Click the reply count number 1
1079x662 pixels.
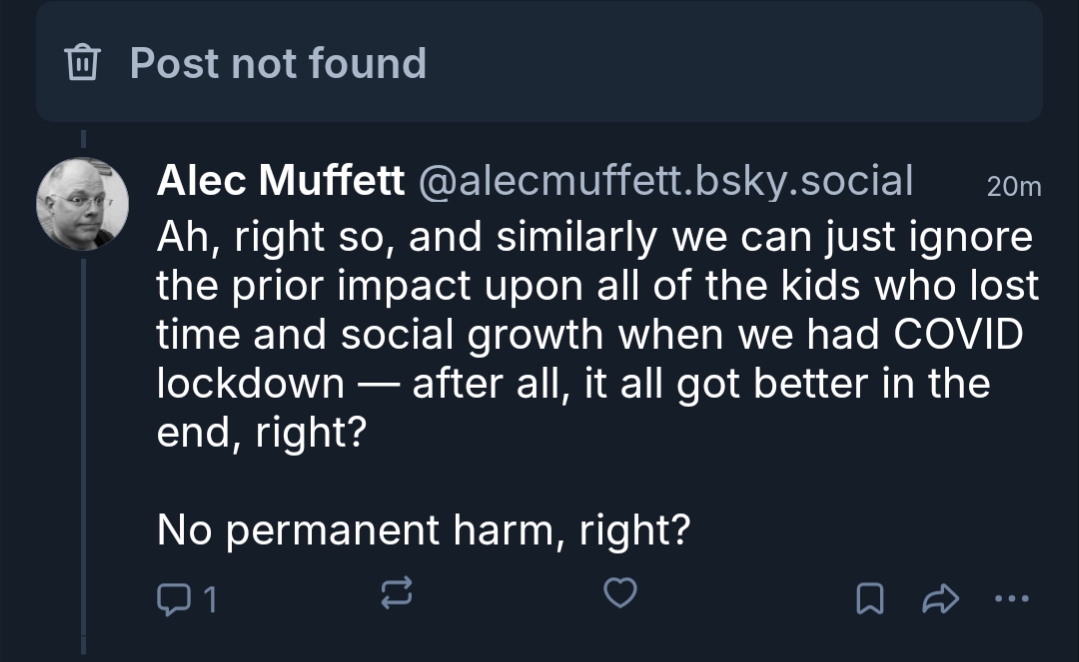point(210,599)
